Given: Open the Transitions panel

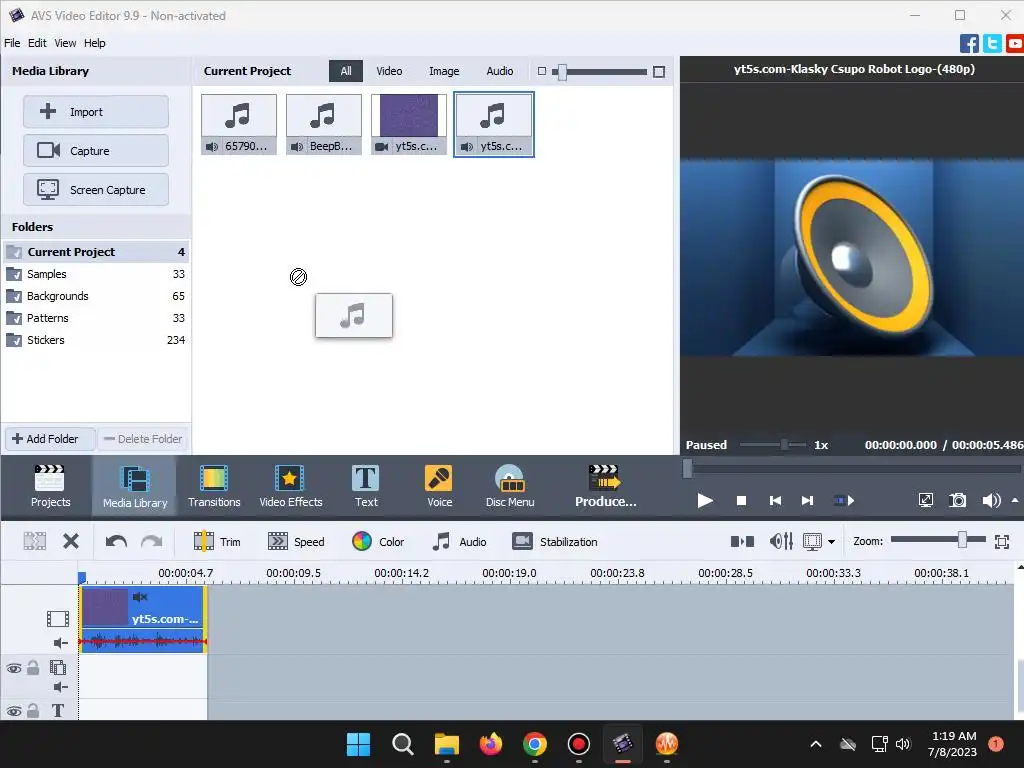Looking at the screenshot, I should 214,486.
